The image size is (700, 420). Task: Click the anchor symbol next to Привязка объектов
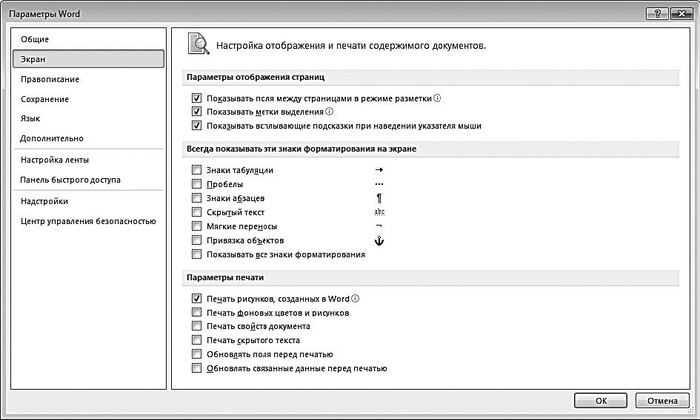[379, 241]
